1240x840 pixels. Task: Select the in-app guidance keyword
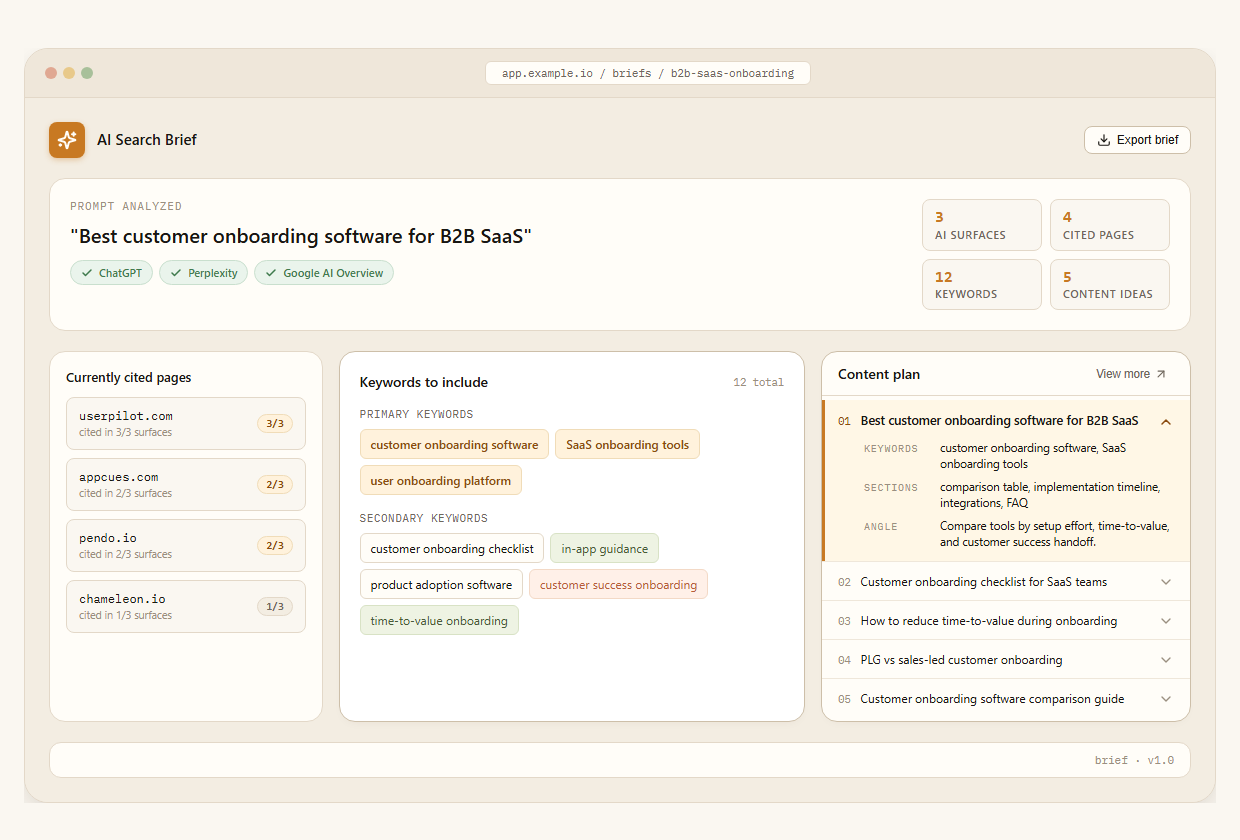point(604,549)
